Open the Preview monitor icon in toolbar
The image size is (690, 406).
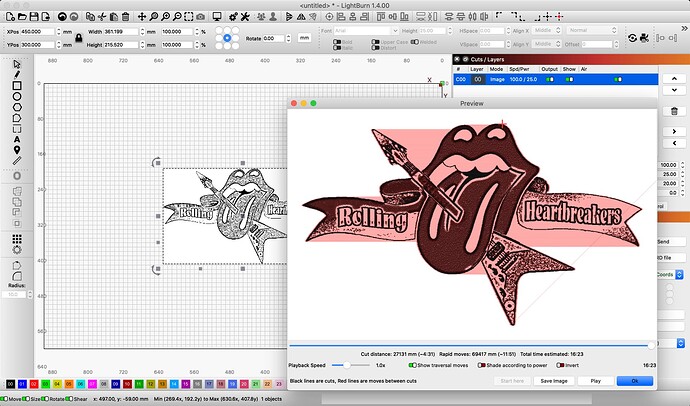(x=217, y=17)
